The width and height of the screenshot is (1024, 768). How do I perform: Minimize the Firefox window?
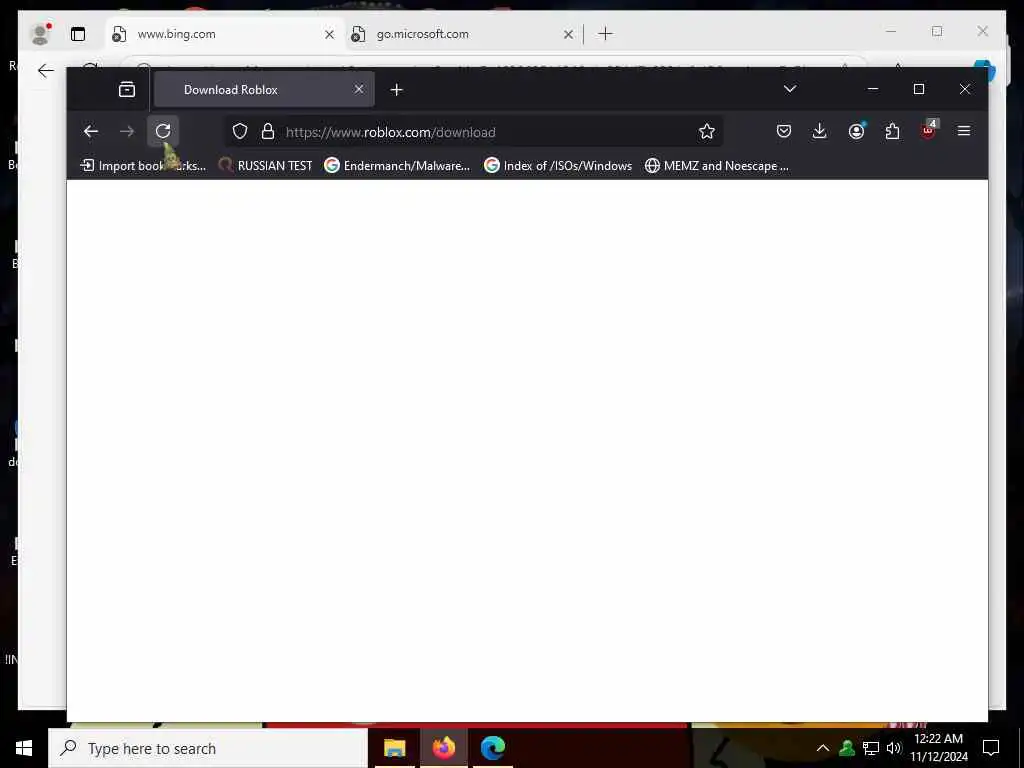point(872,89)
